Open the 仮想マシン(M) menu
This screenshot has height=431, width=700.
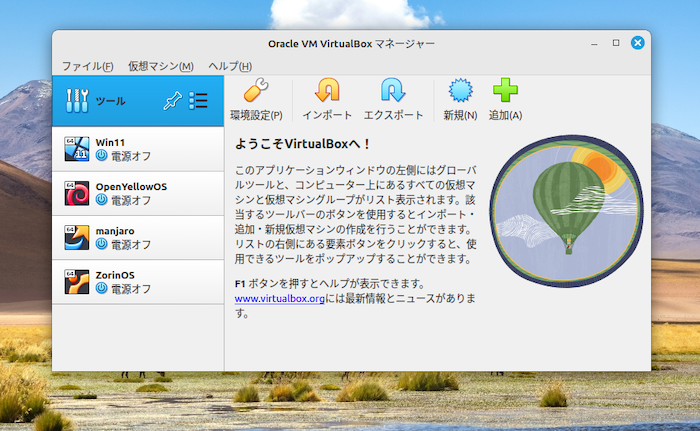pyautogui.click(x=161, y=66)
